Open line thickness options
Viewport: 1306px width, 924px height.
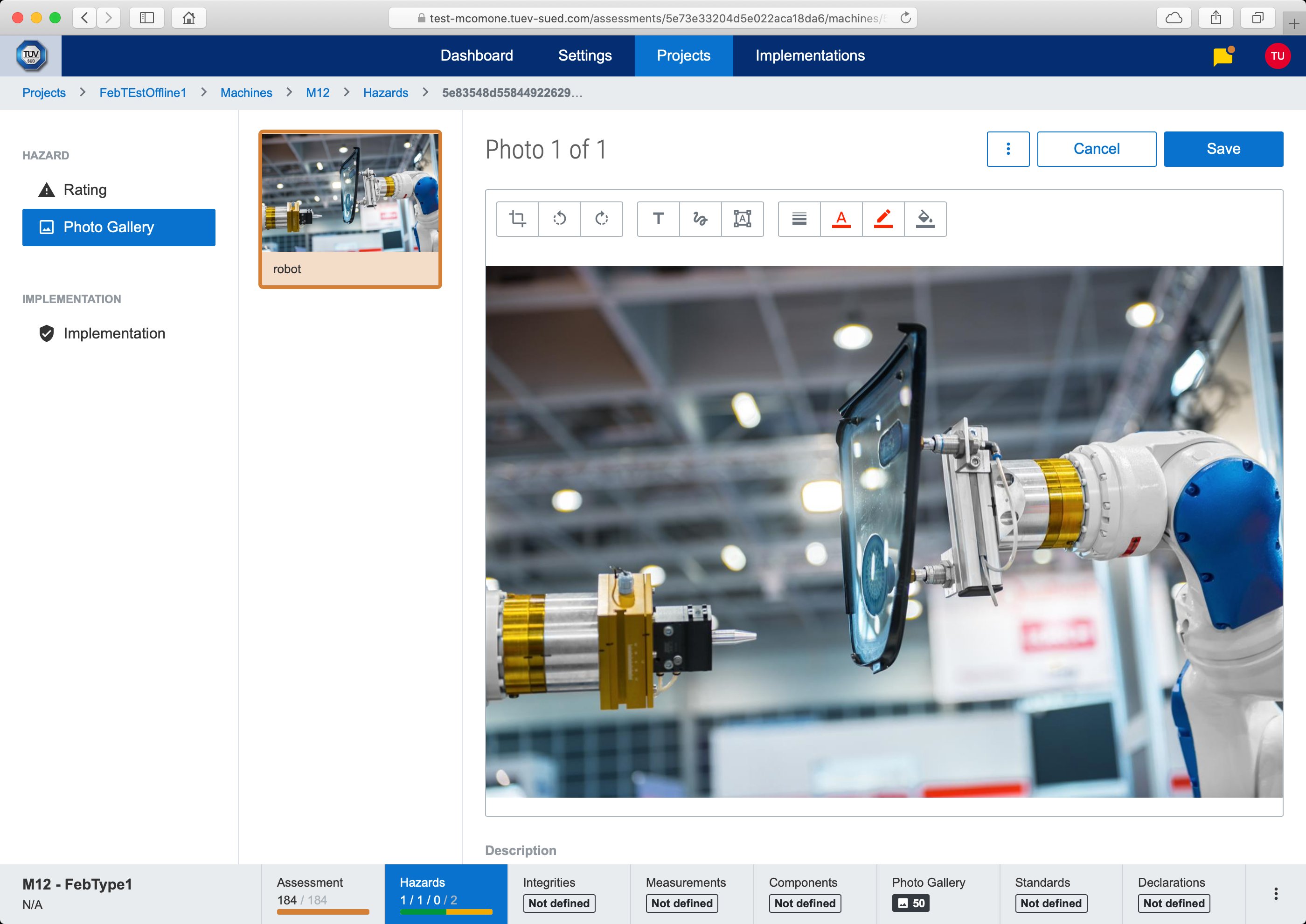[x=799, y=219]
